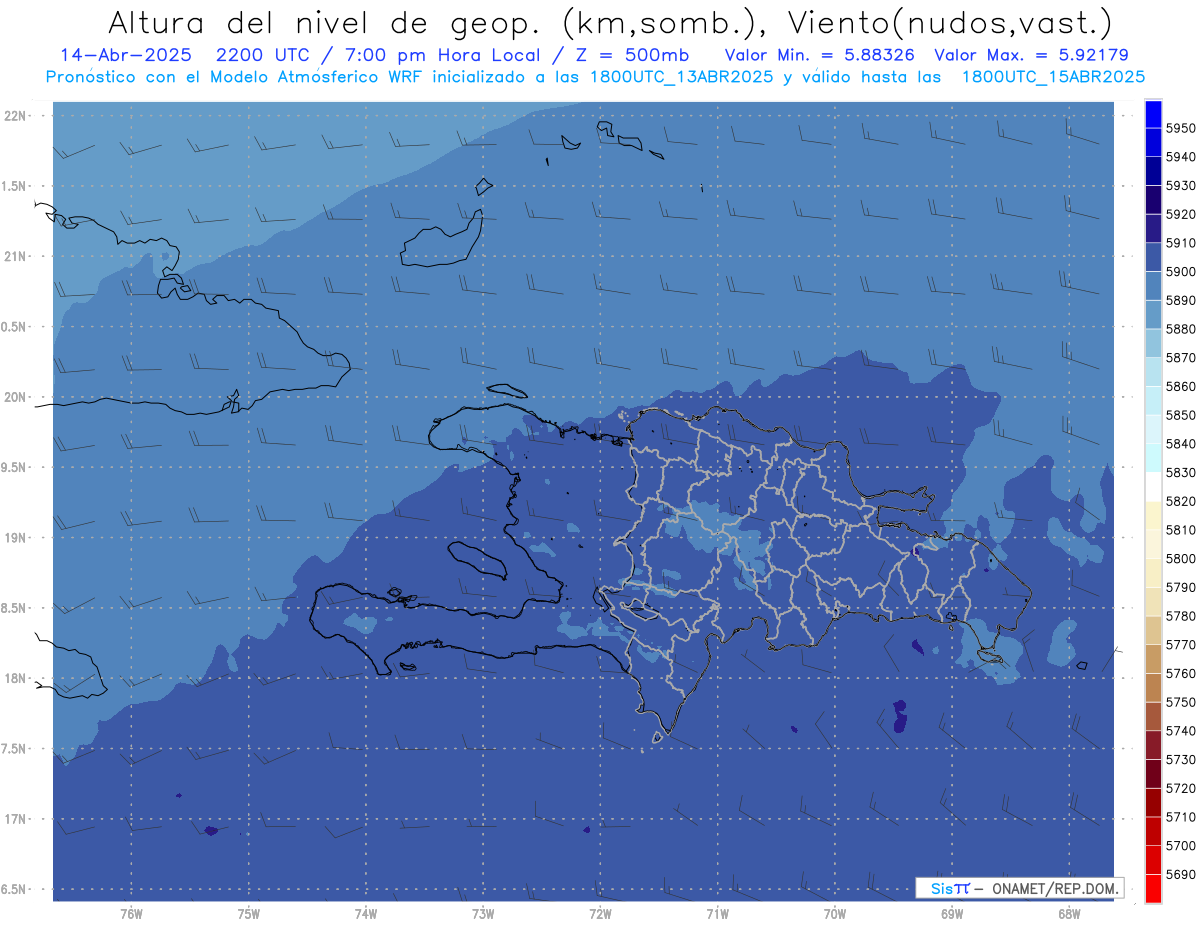Click the 22N latitude label

[17, 116]
